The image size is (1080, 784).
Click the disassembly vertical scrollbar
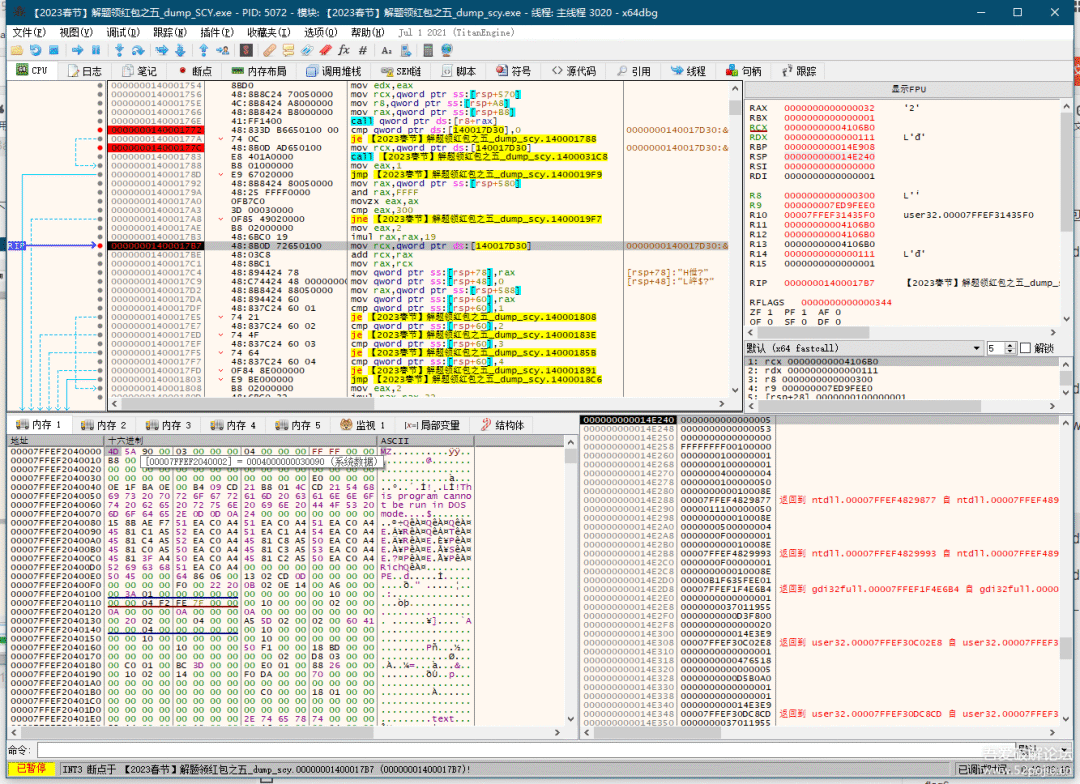735,238
